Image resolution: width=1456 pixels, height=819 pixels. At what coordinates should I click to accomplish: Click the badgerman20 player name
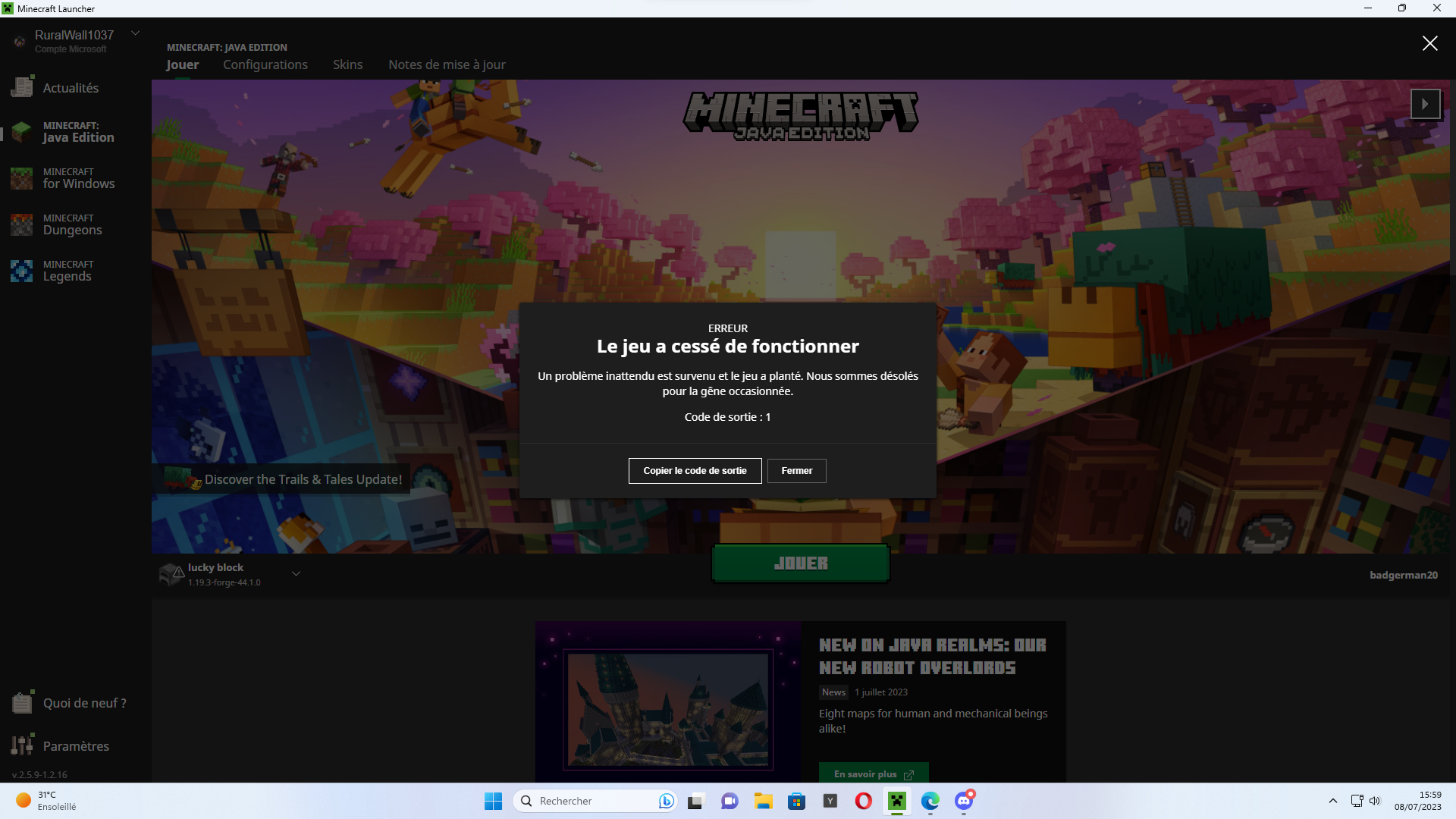tap(1403, 576)
